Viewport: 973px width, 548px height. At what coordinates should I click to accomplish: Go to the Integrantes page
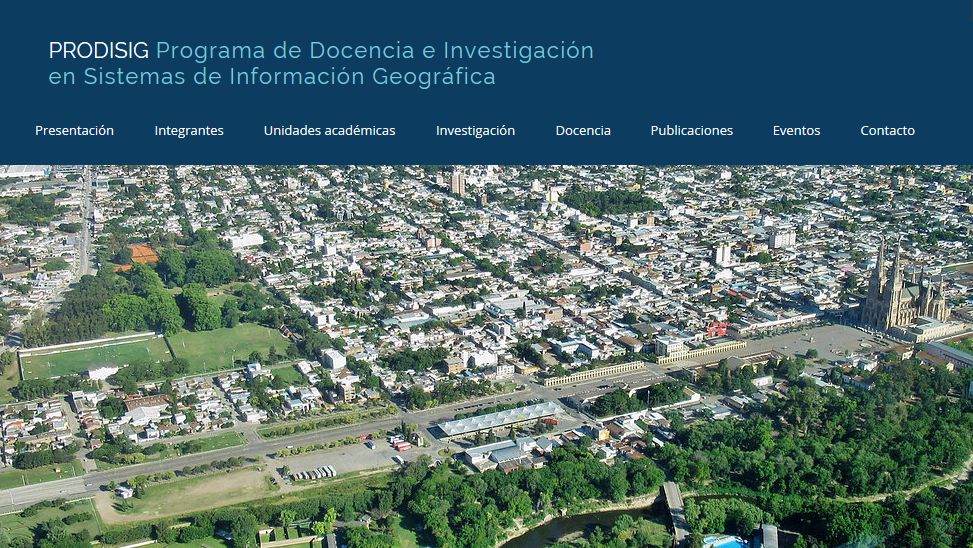click(189, 130)
